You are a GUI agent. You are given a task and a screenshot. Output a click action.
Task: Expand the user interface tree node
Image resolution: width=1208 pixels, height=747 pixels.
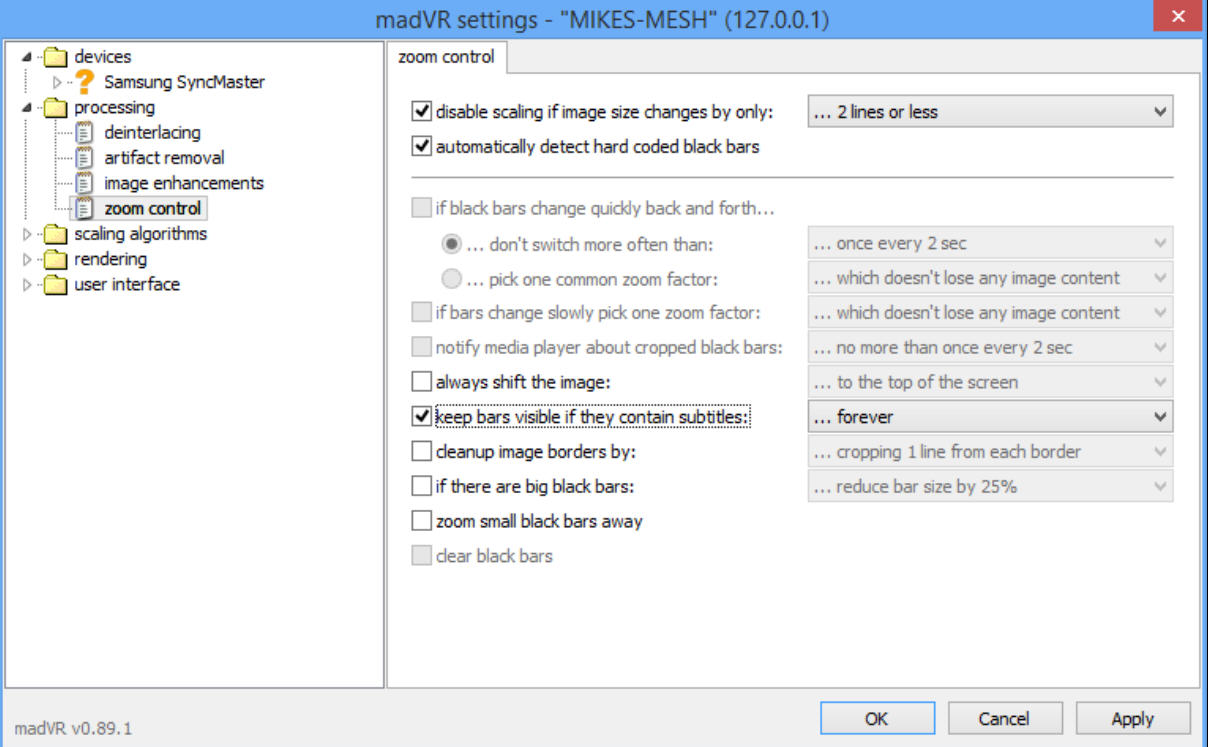(27, 285)
